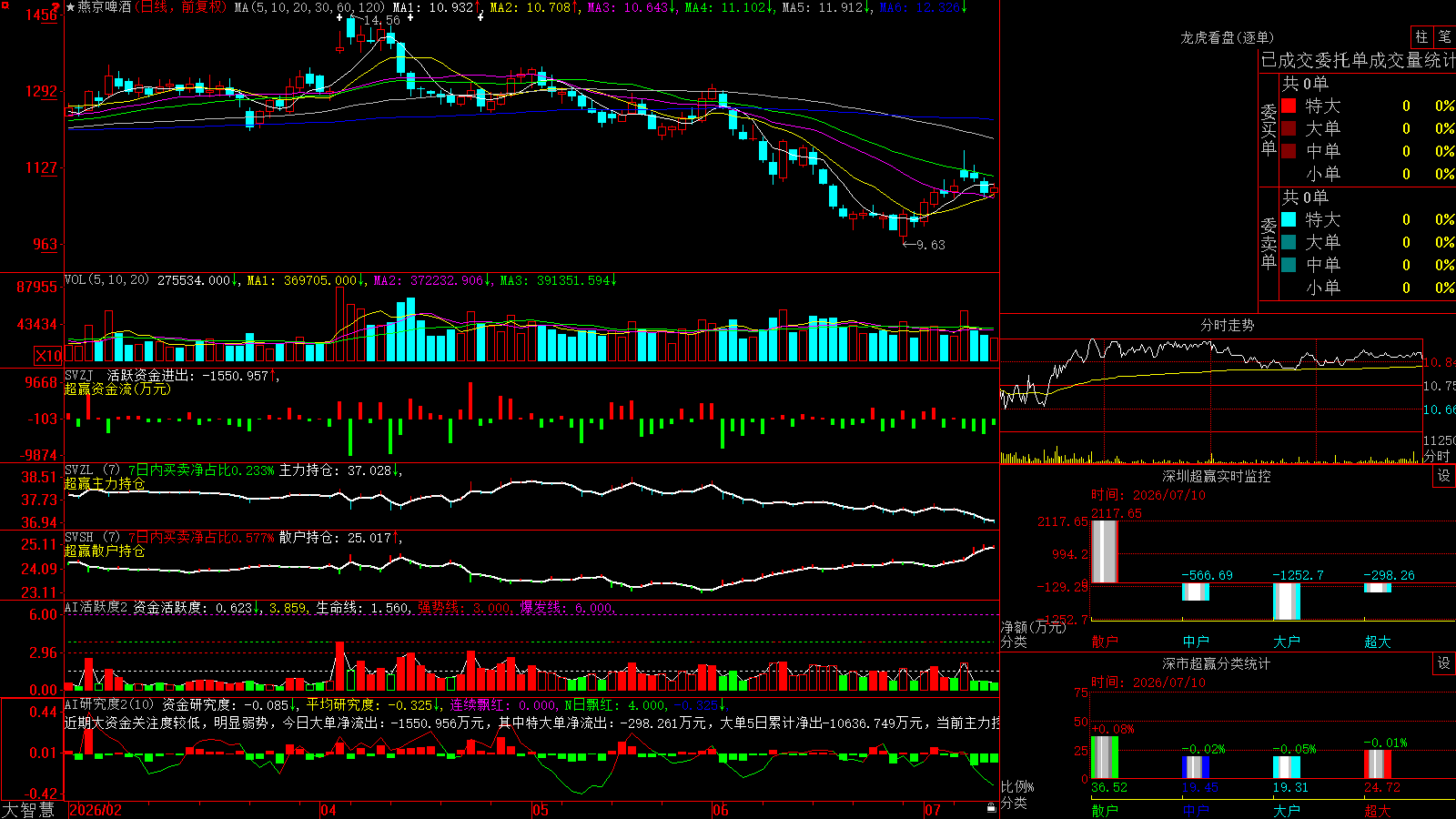This screenshot has width=1456, height=819.
Task: Select the 散户 category in real-time monitor
Action: [1105, 642]
